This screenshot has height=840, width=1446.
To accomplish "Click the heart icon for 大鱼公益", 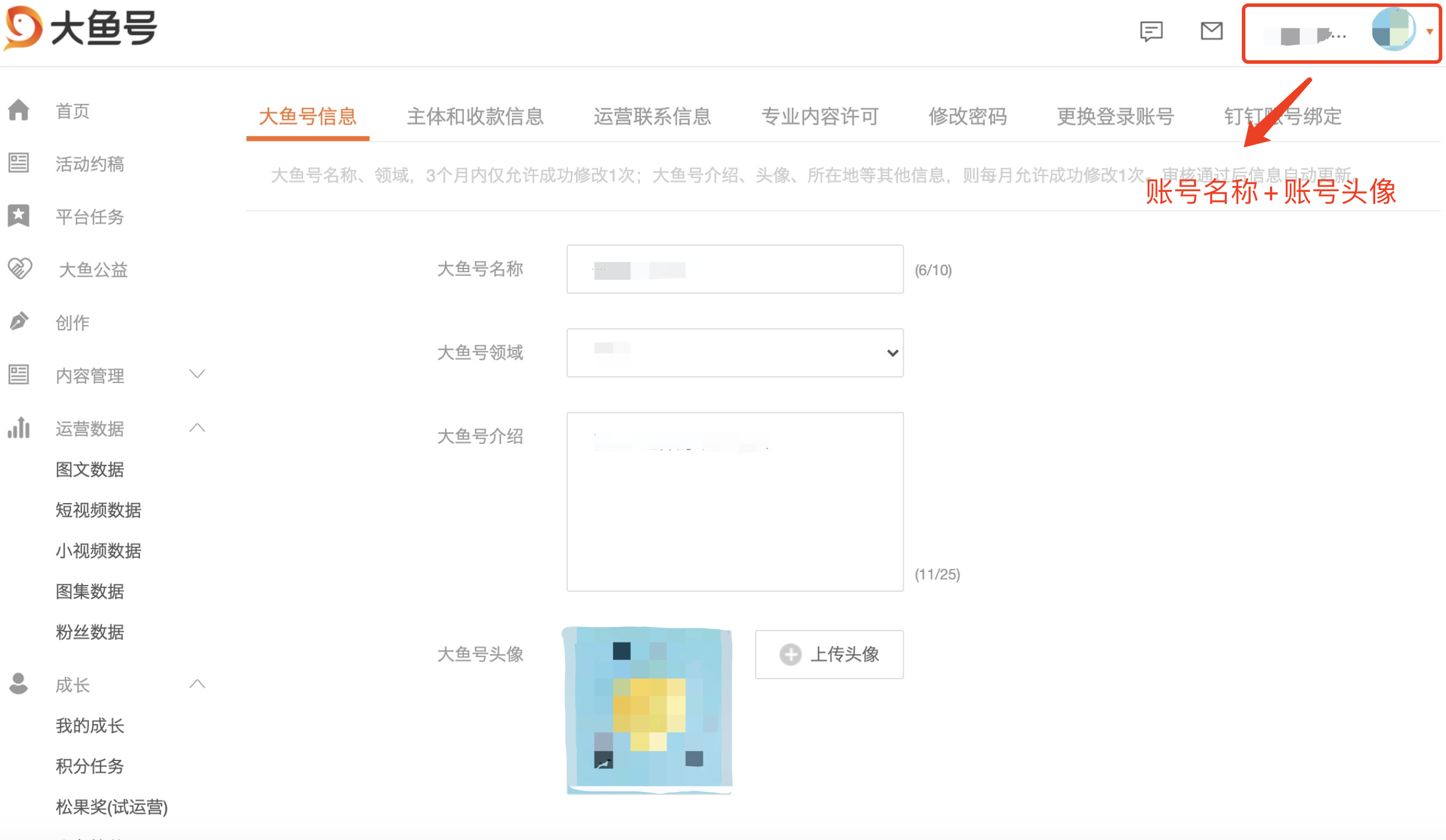I will [x=20, y=268].
